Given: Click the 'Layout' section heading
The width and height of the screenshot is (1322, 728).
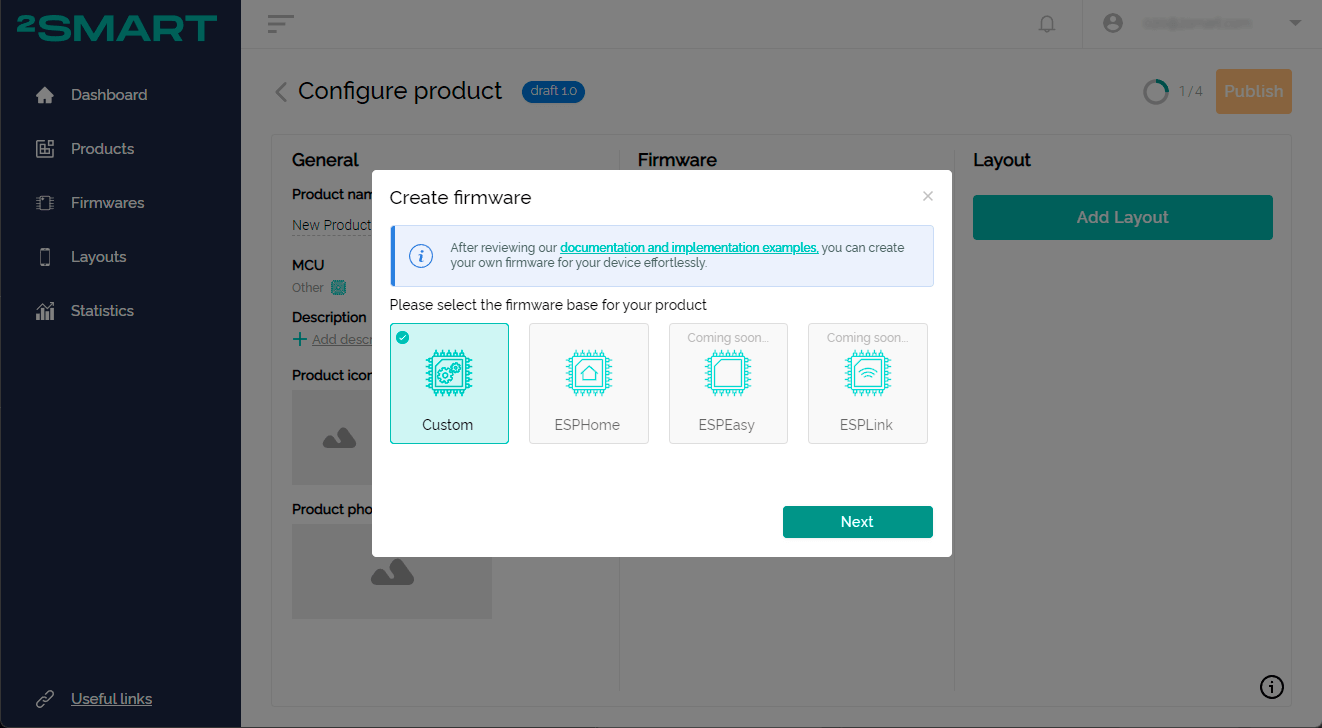Looking at the screenshot, I should [1002, 160].
